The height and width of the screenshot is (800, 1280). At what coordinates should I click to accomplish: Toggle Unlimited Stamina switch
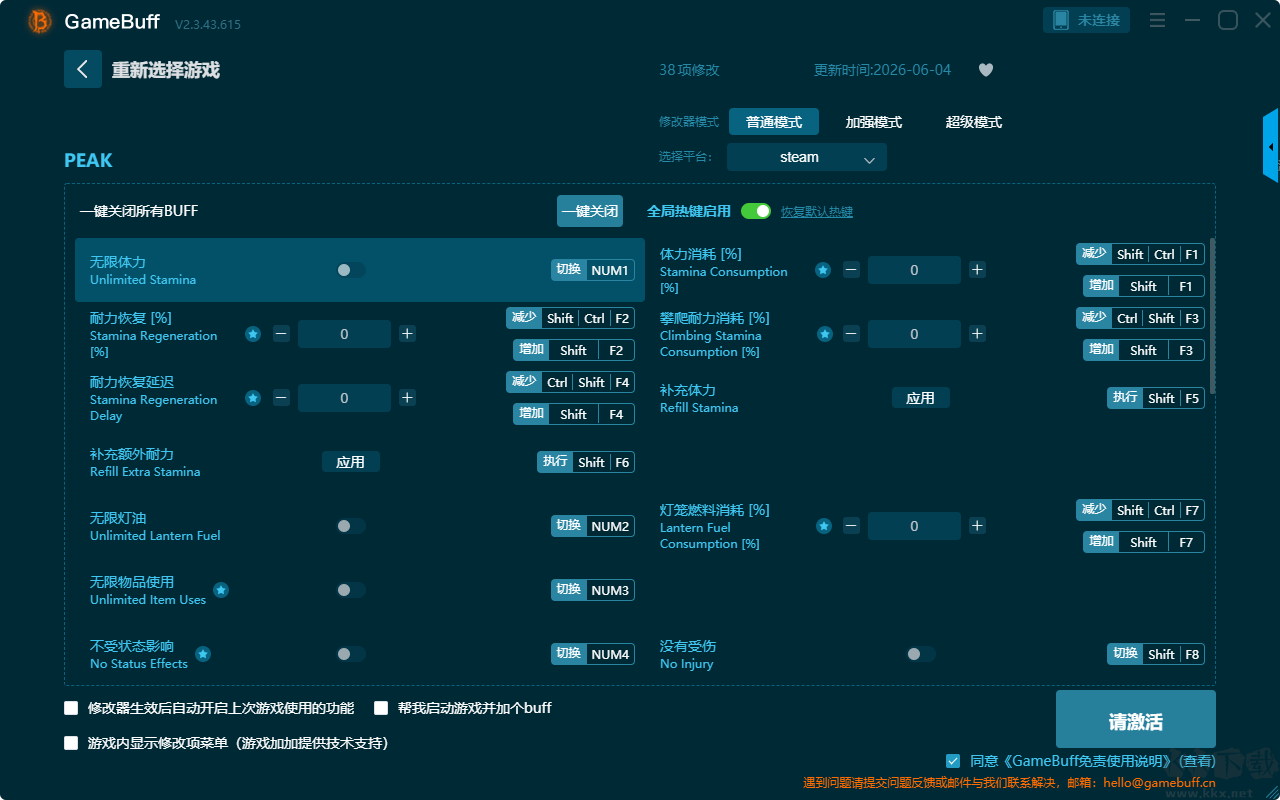pos(350,270)
